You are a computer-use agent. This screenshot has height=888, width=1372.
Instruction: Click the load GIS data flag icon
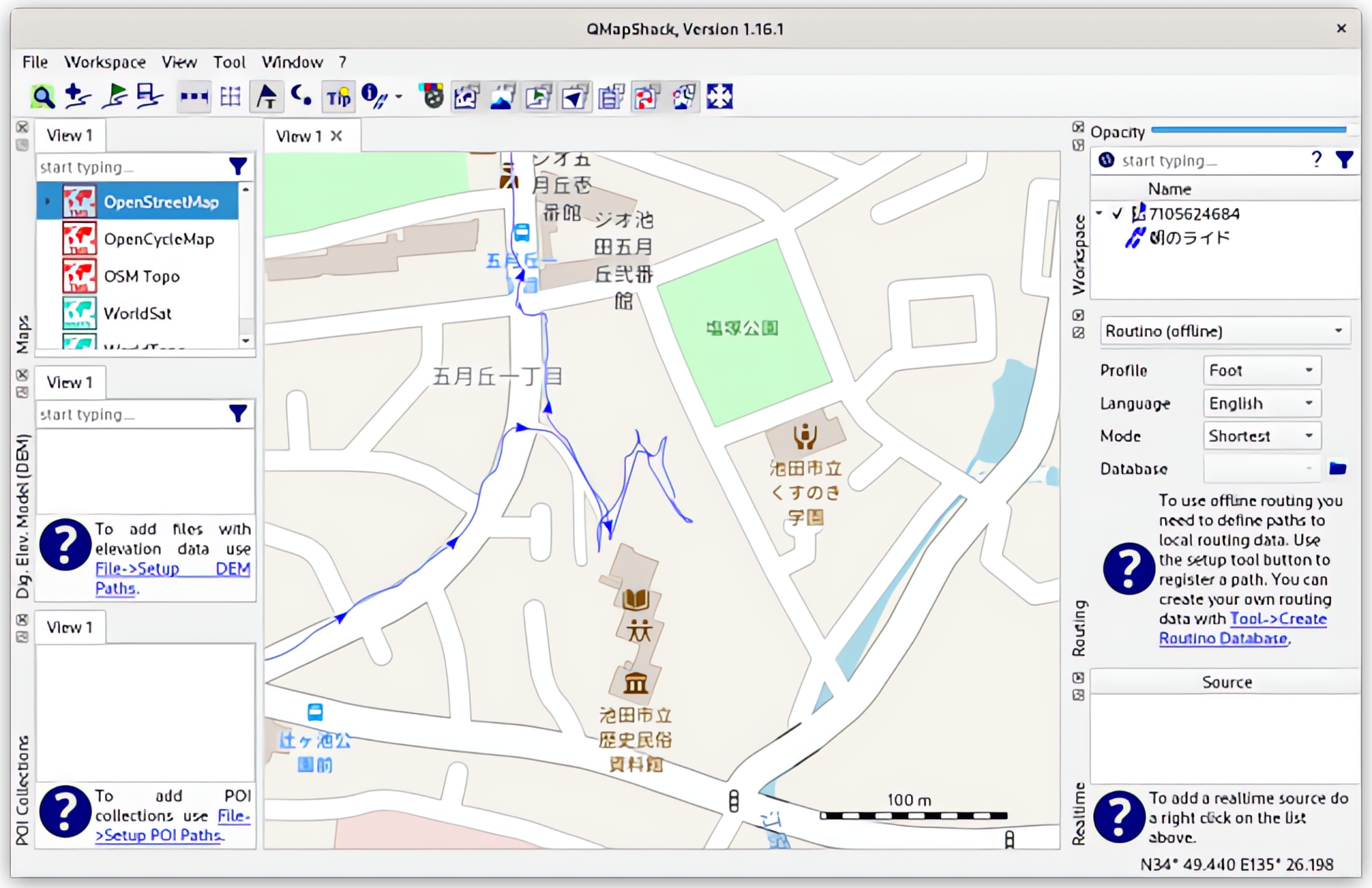(114, 97)
